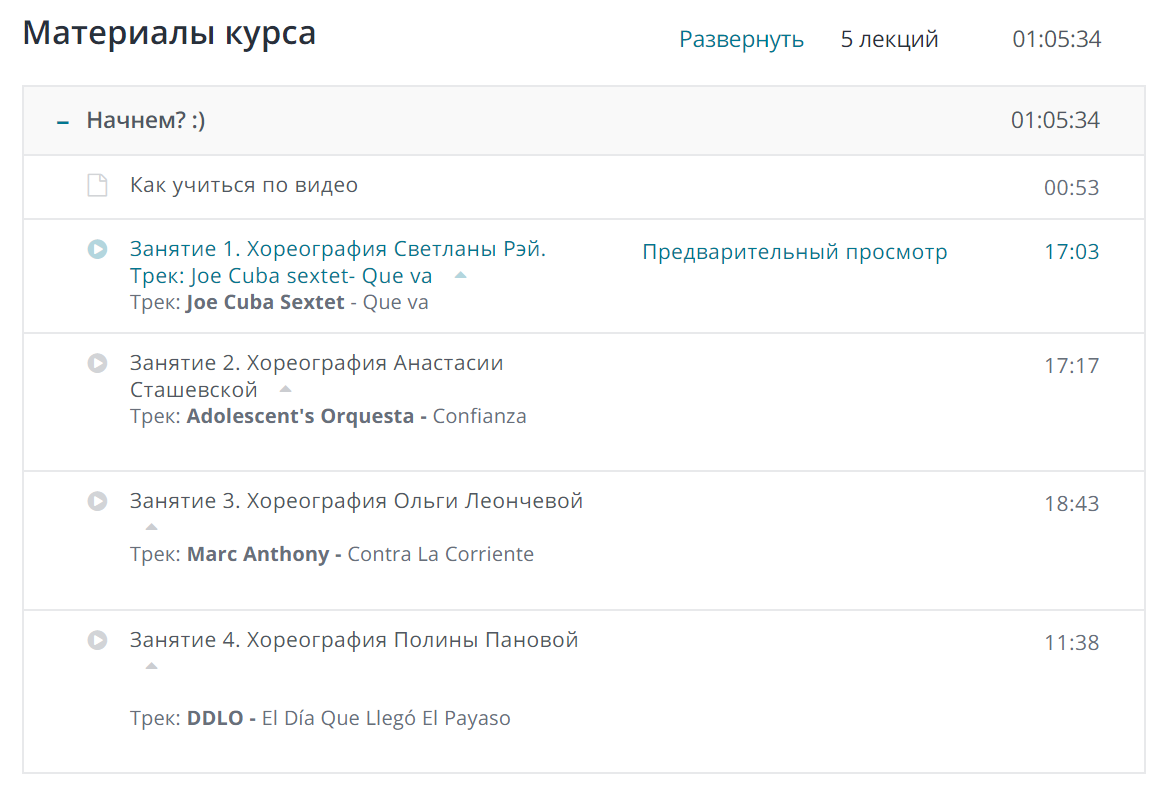Collapse the Начнем? :) section
Image resolution: width=1157 pixels, height=792 pixels.
coord(64,121)
